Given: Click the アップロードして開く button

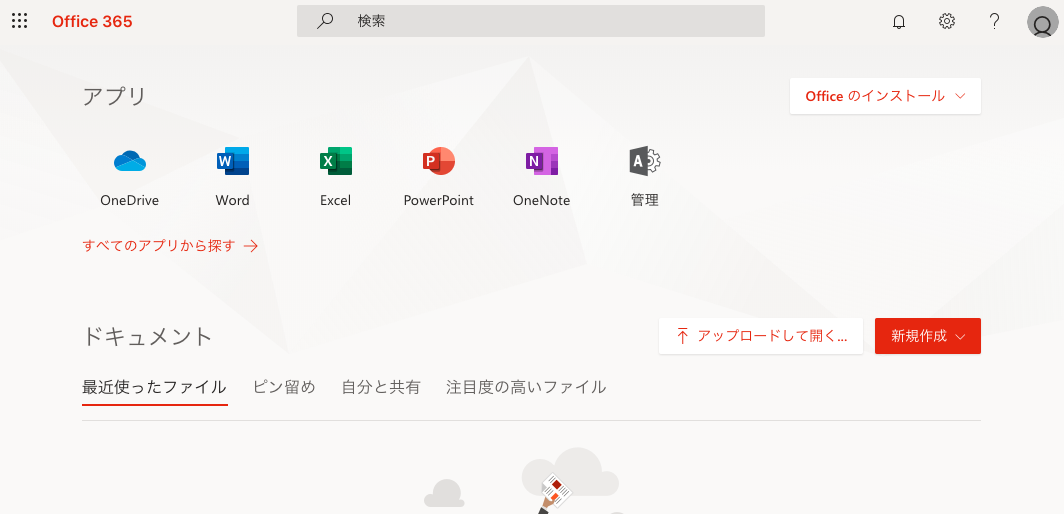Looking at the screenshot, I should click(761, 336).
